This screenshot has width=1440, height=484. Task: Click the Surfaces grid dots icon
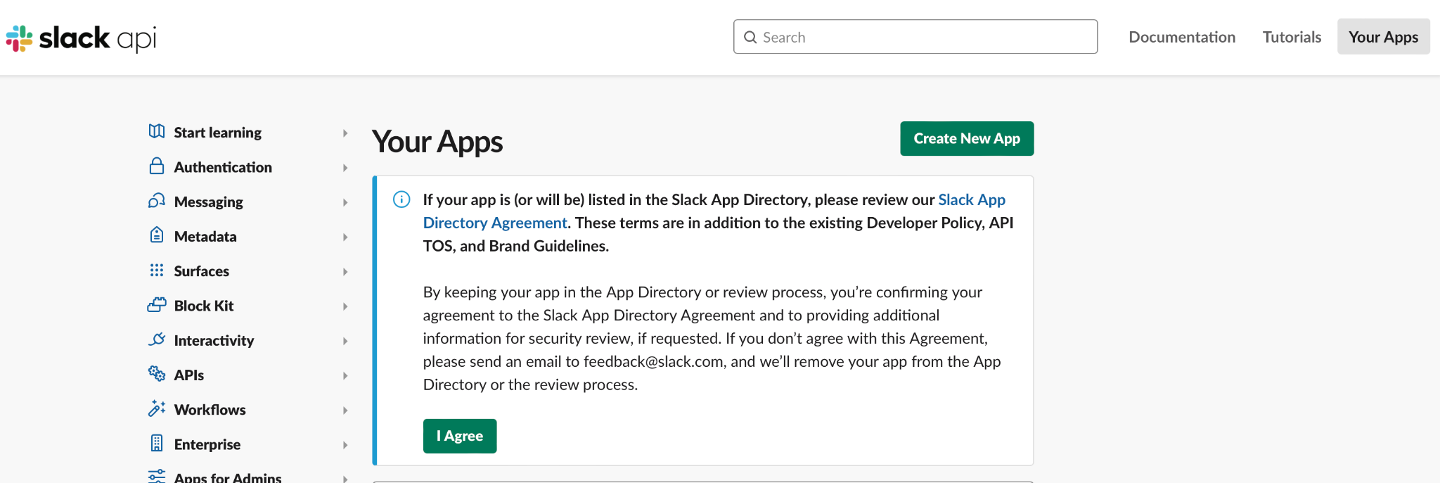click(x=156, y=270)
